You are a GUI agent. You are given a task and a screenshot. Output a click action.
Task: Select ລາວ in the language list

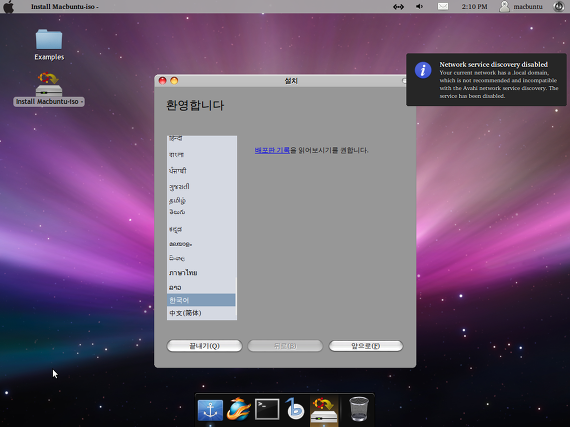pos(201,287)
